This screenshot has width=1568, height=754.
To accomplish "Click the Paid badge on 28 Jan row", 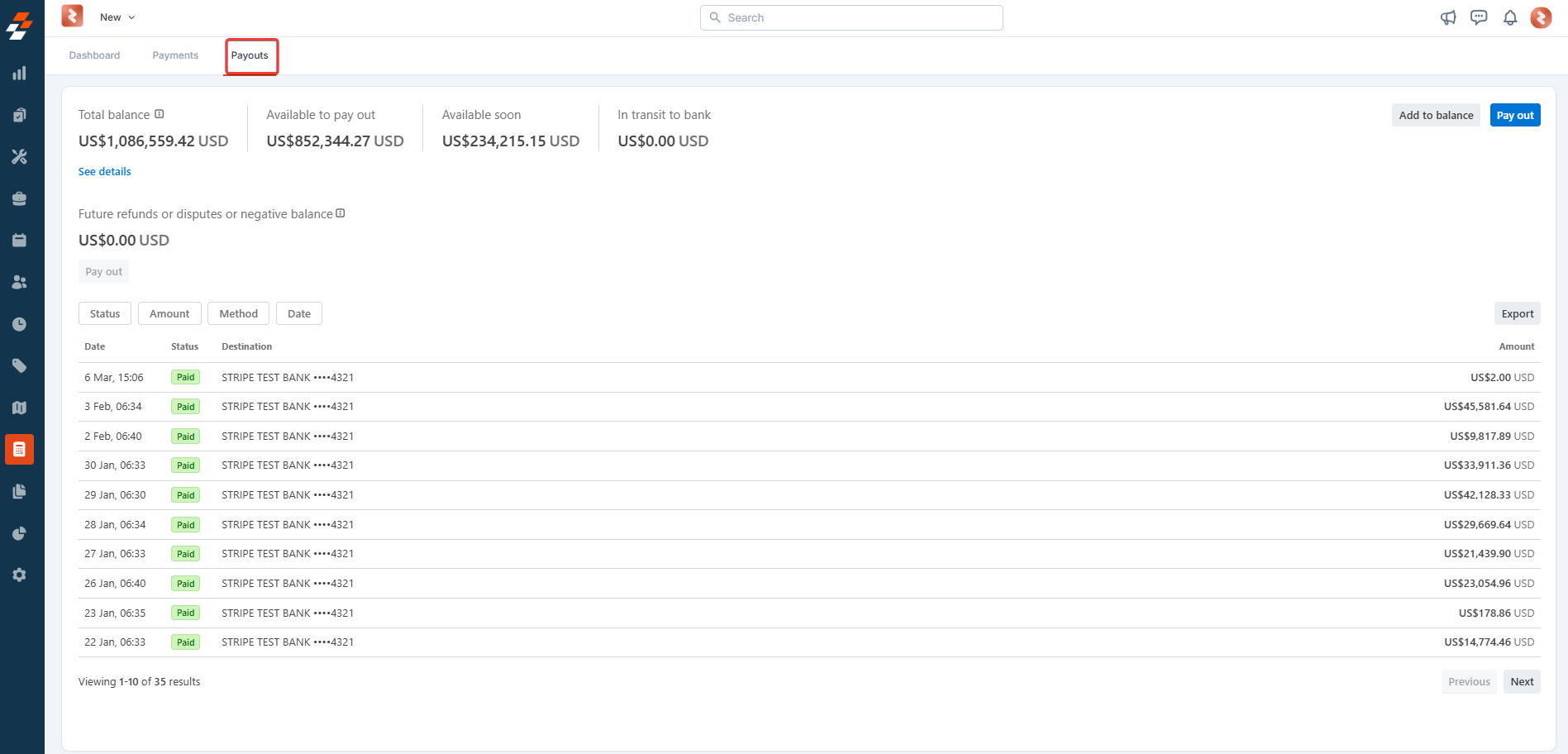I will pos(186,525).
